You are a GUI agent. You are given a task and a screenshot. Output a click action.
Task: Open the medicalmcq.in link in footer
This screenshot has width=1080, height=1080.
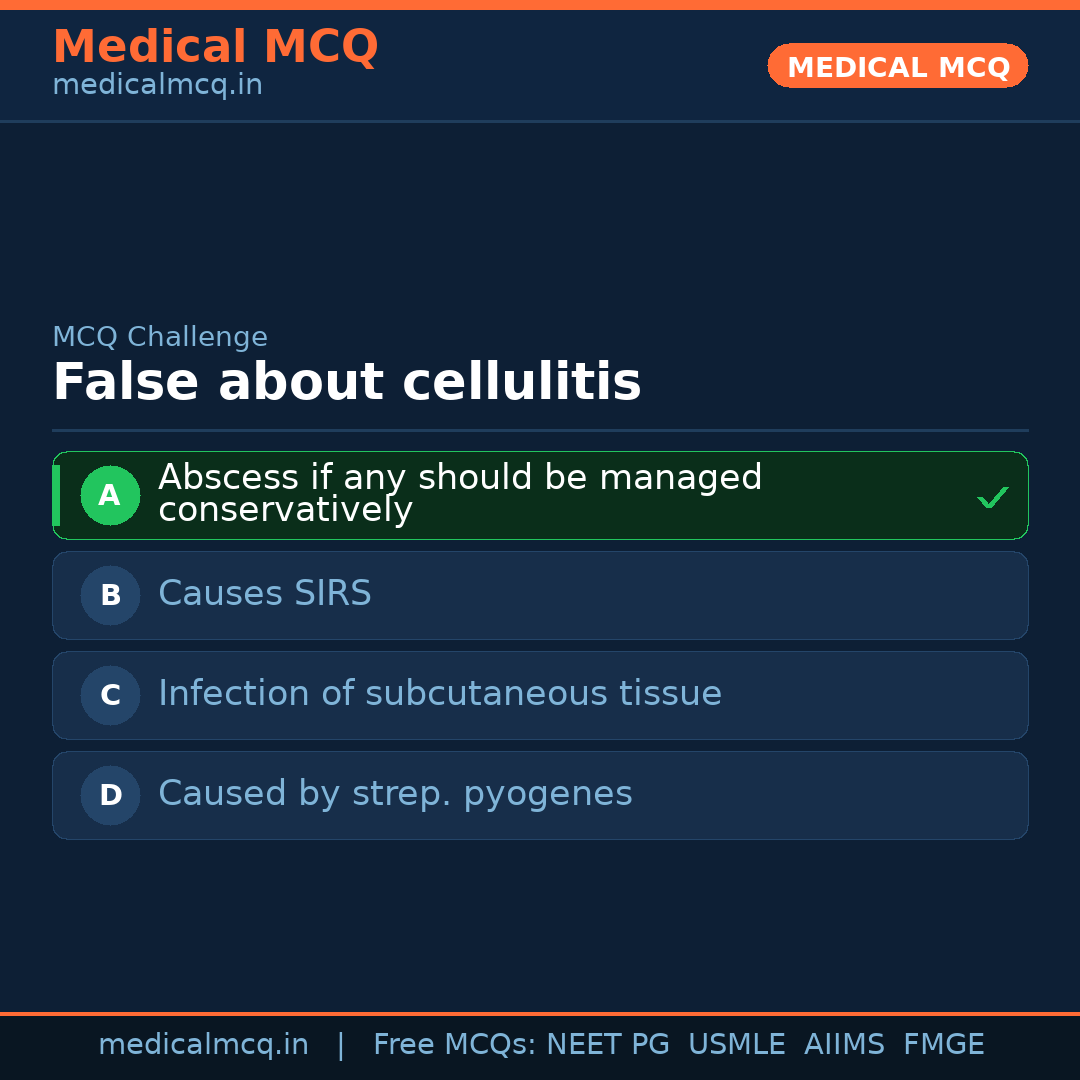(x=203, y=1045)
